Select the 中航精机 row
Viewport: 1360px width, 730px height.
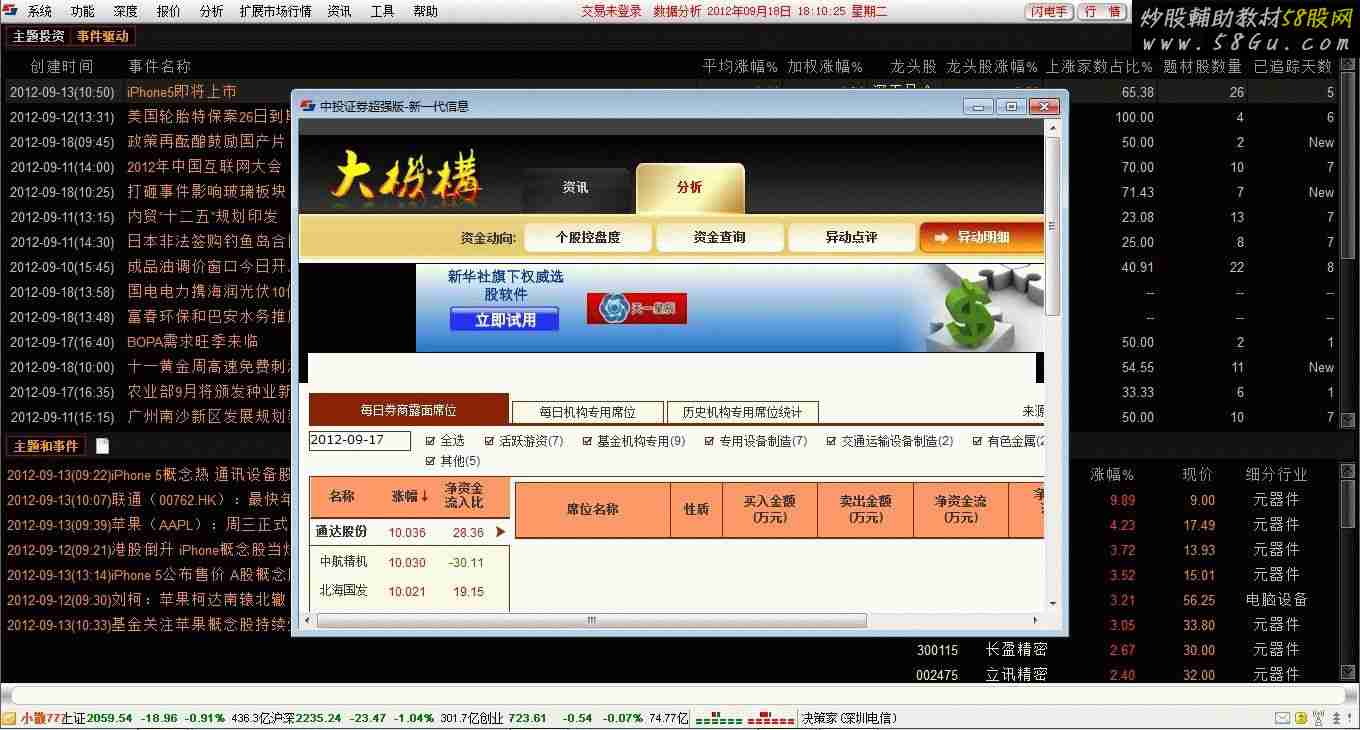(409, 562)
